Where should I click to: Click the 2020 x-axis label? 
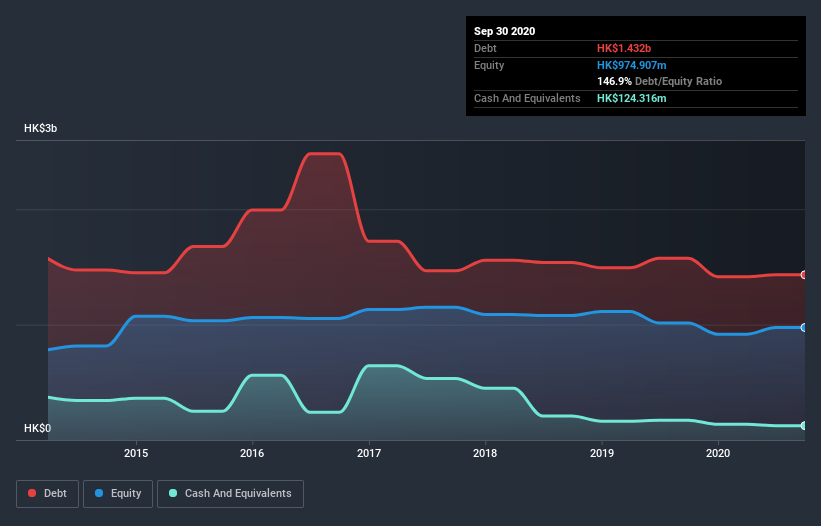(718, 453)
